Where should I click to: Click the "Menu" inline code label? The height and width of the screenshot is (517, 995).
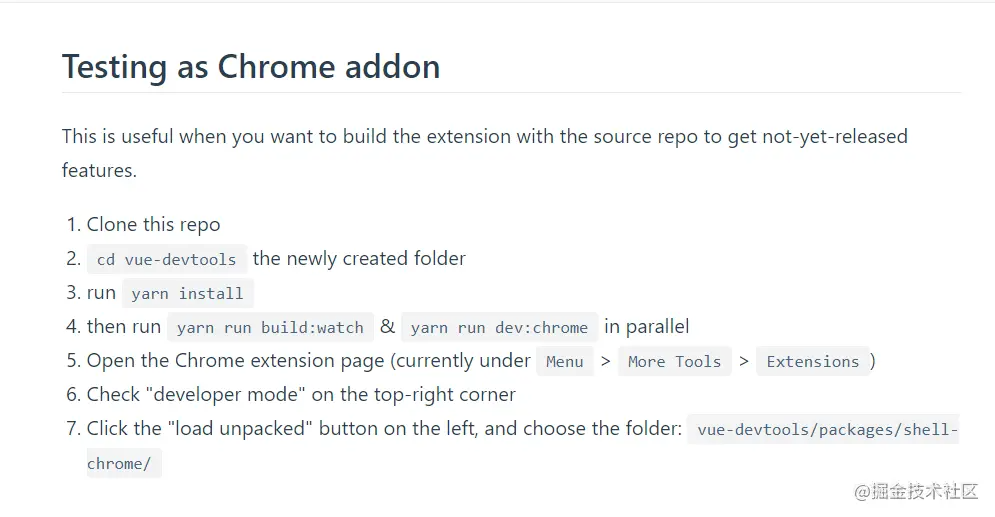pos(565,362)
